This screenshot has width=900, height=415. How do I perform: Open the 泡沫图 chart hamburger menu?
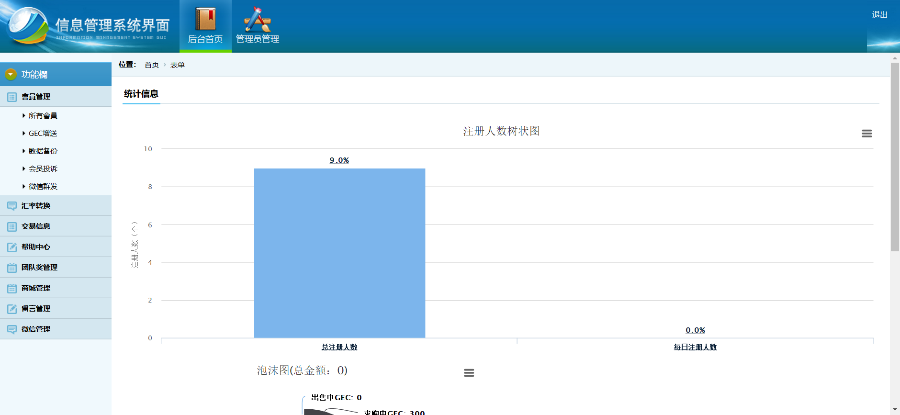coord(469,373)
